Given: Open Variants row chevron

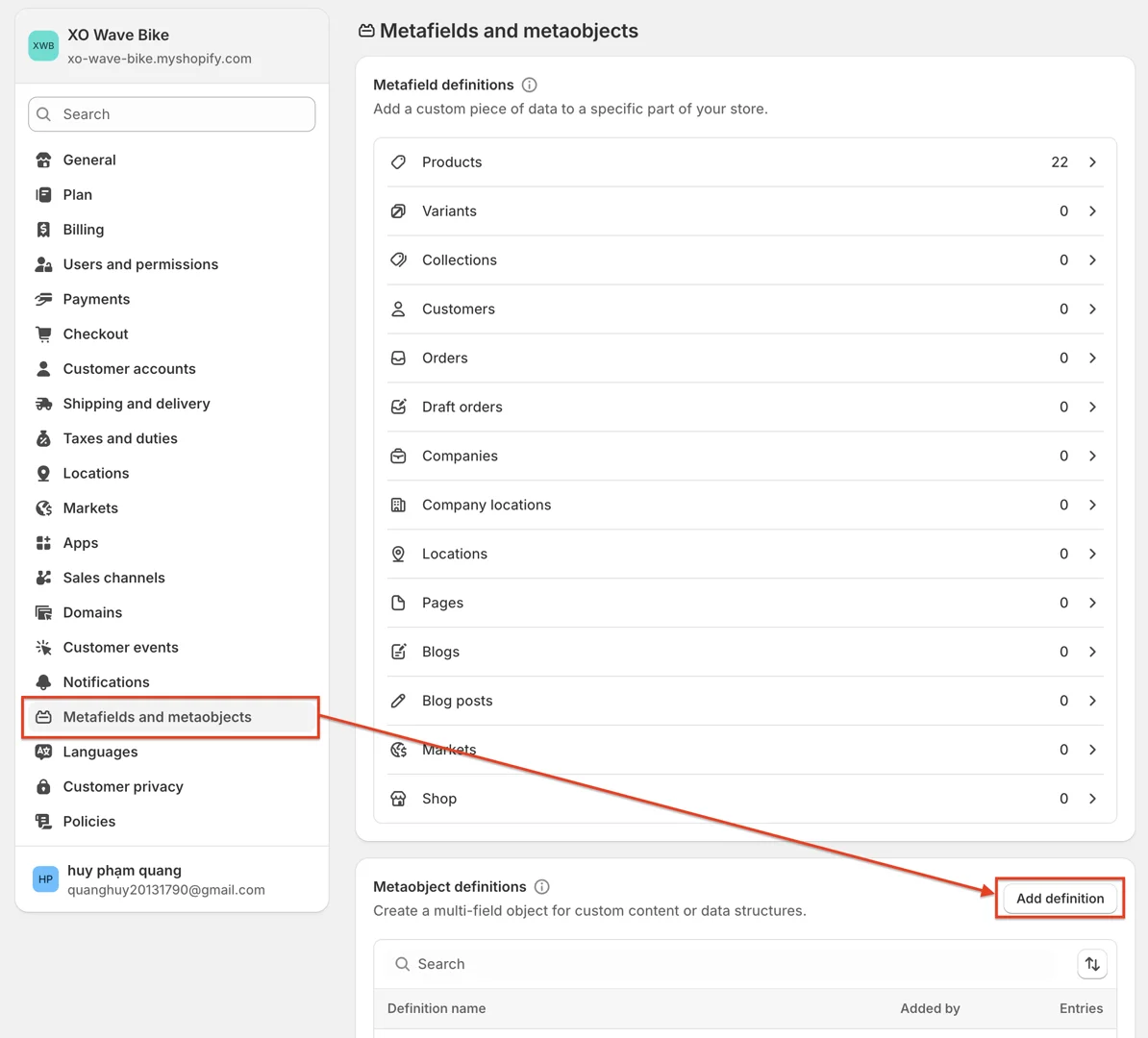Looking at the screenshot, I should [1092, 211].
